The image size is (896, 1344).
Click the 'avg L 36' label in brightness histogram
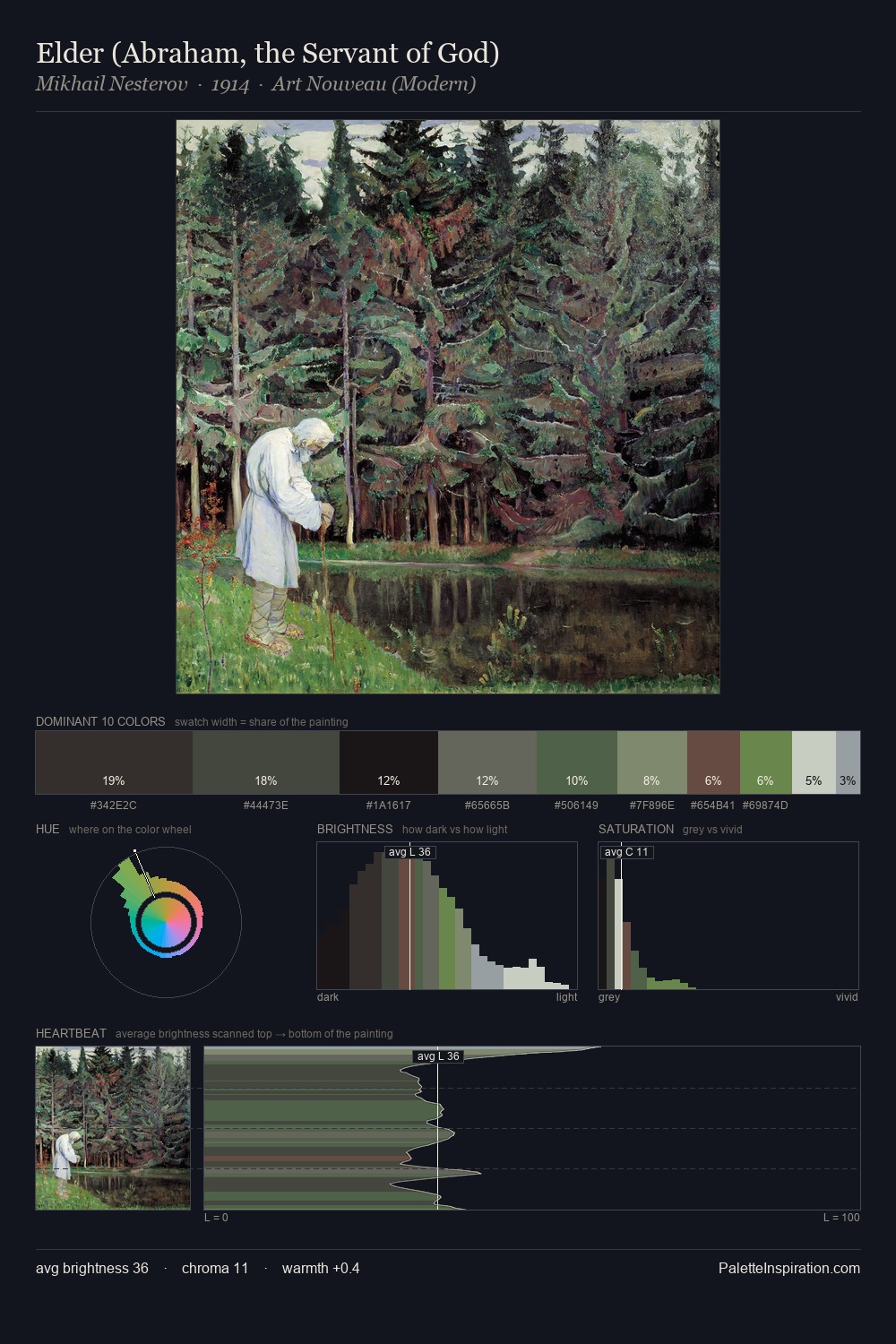coord(409,852)
